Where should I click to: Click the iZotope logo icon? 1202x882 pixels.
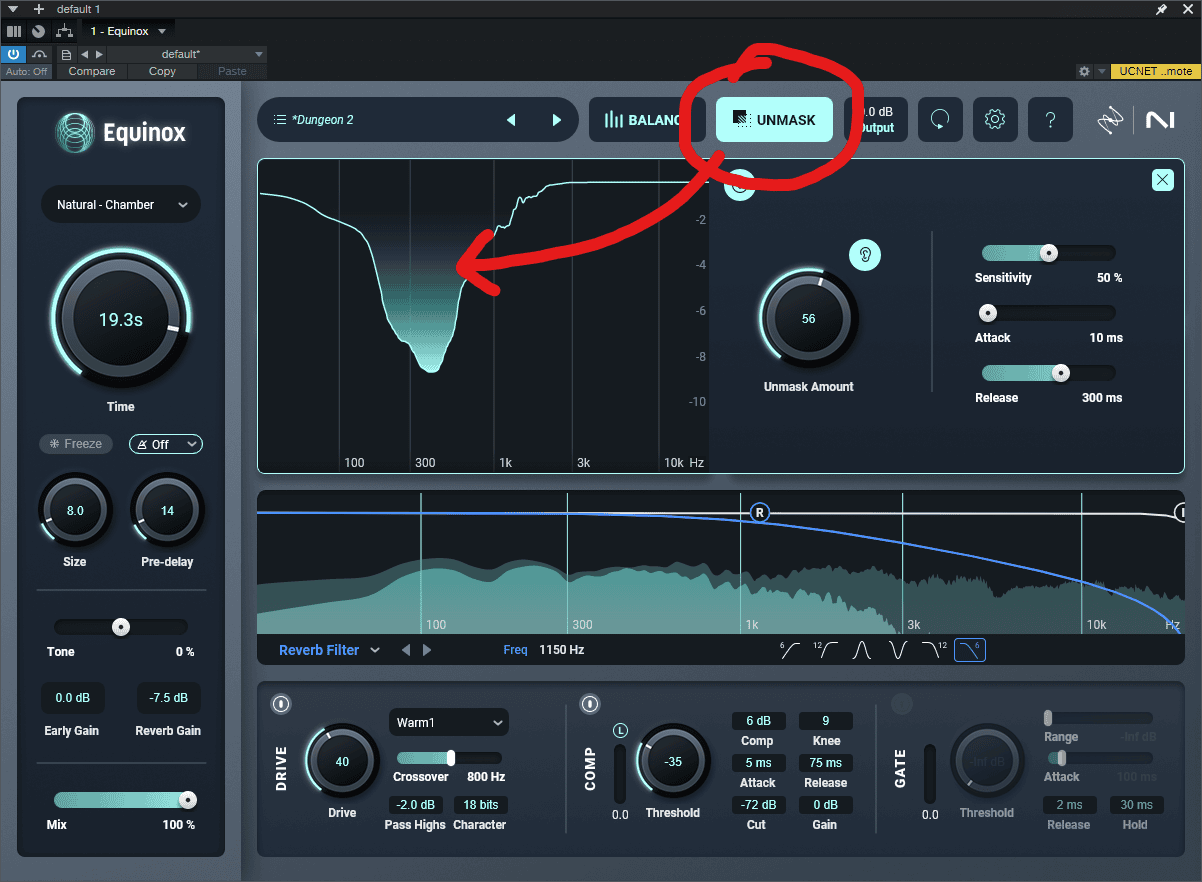[1111, 120]
